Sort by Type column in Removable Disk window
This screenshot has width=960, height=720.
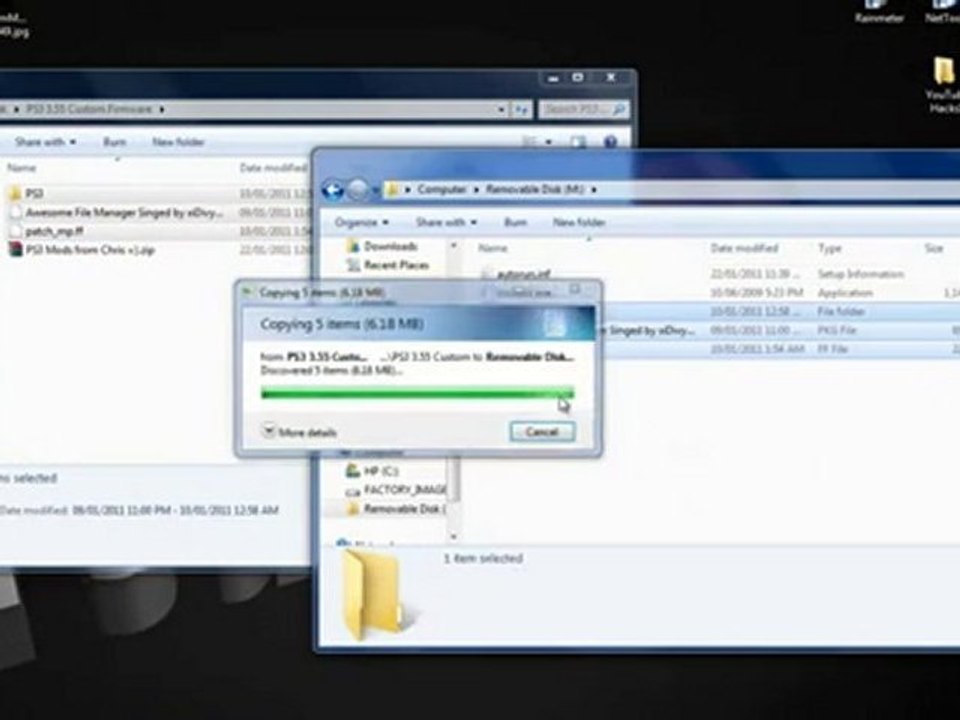[830, 248]
